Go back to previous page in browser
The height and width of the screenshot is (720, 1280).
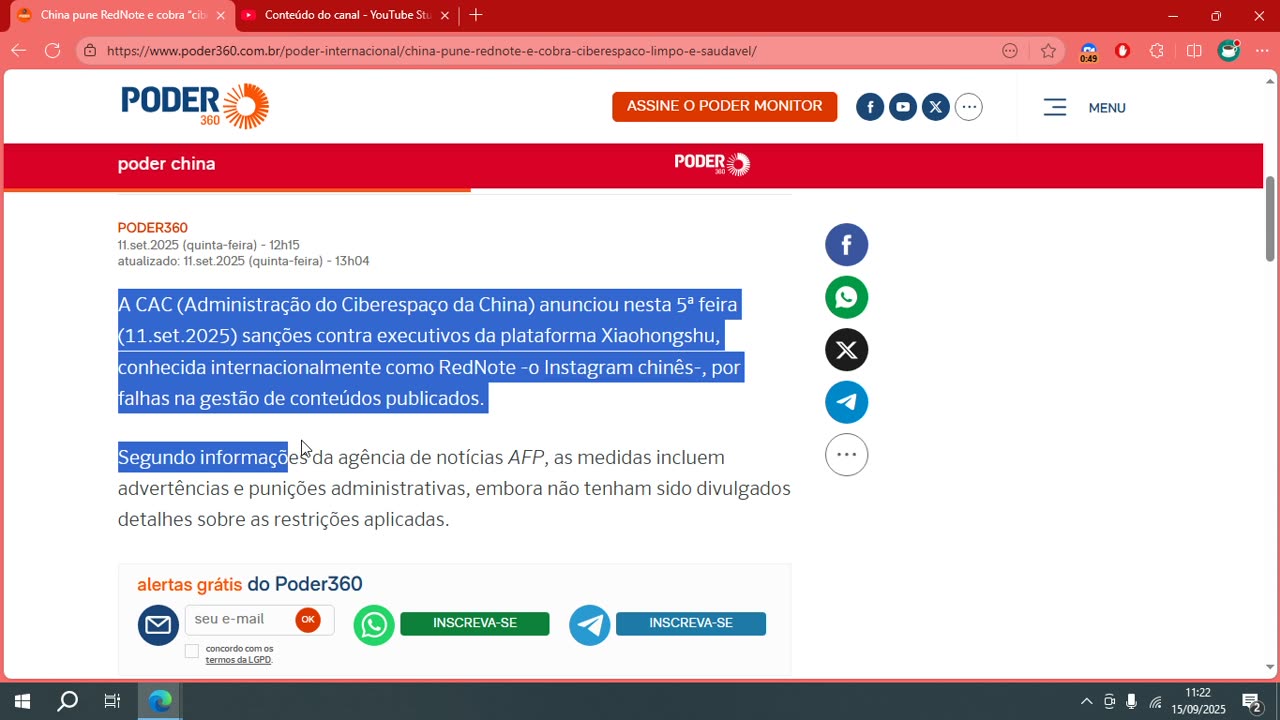[x=19, y=51]
